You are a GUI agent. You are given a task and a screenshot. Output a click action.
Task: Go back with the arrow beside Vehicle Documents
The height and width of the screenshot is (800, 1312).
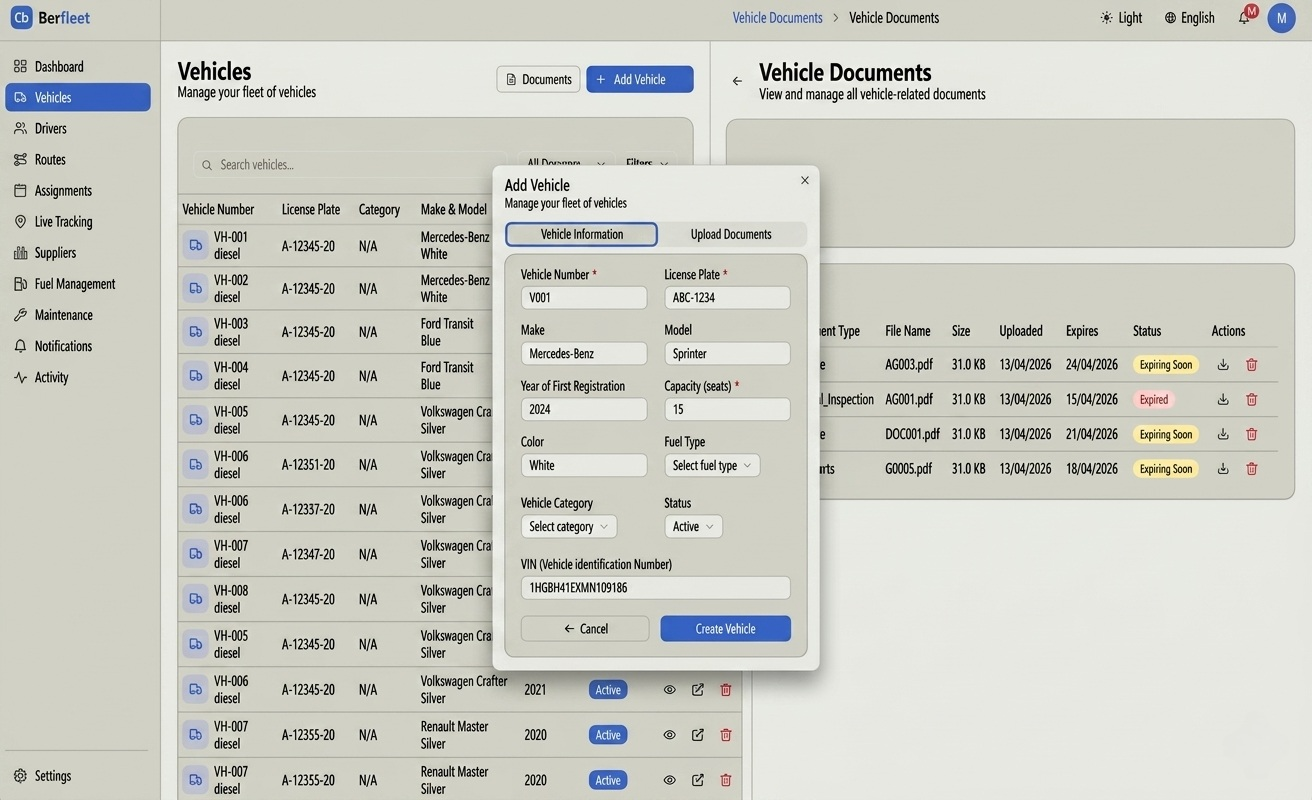[737, 81]
